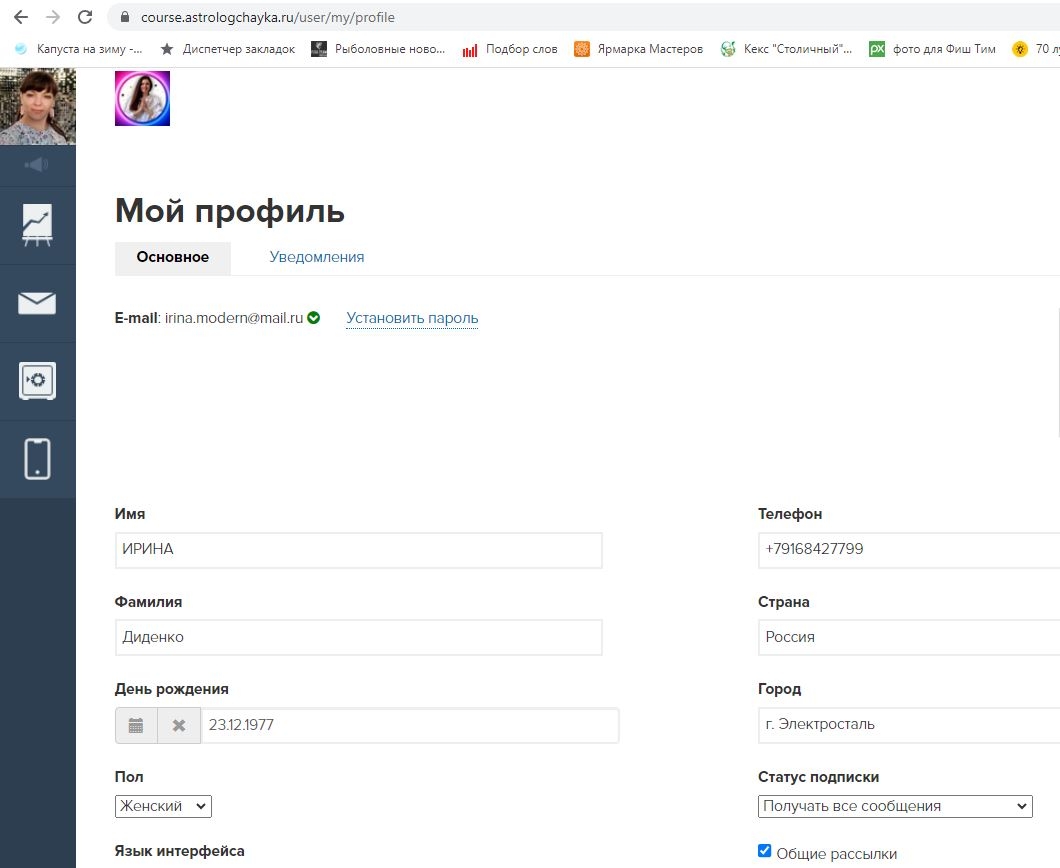Click the Установить пароль link
The width and height of the screenshot is (1060, 868).
[412, 319]
